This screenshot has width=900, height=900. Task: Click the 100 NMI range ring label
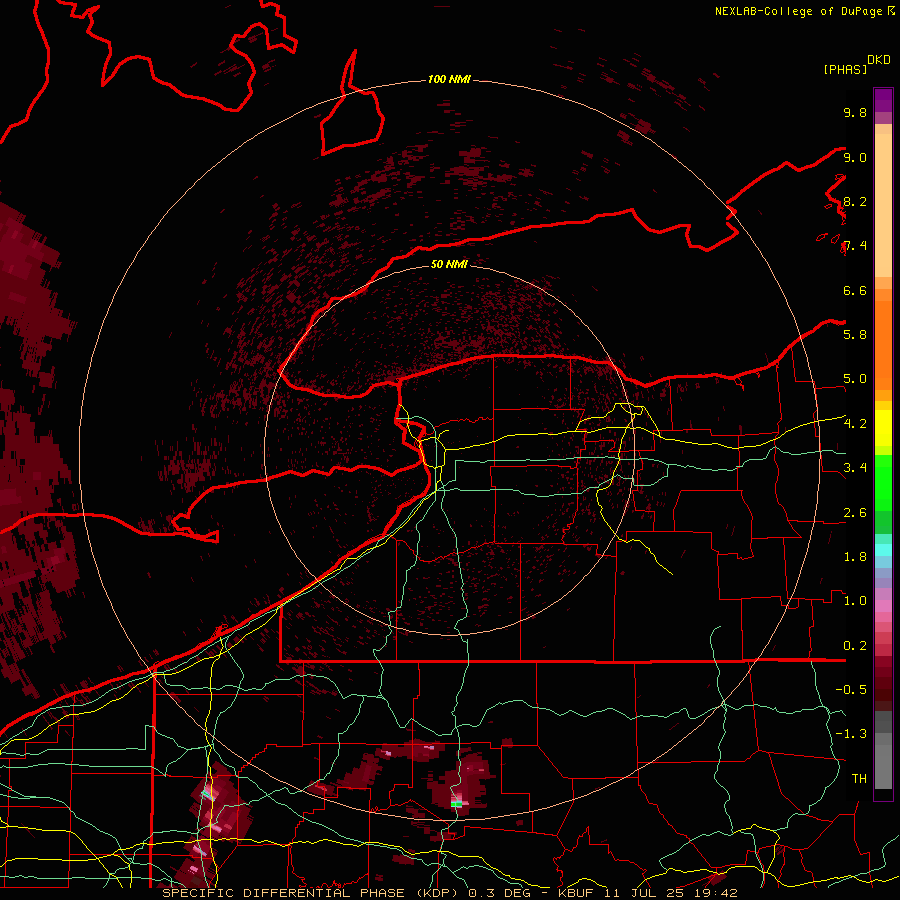(x=449, y=79)
